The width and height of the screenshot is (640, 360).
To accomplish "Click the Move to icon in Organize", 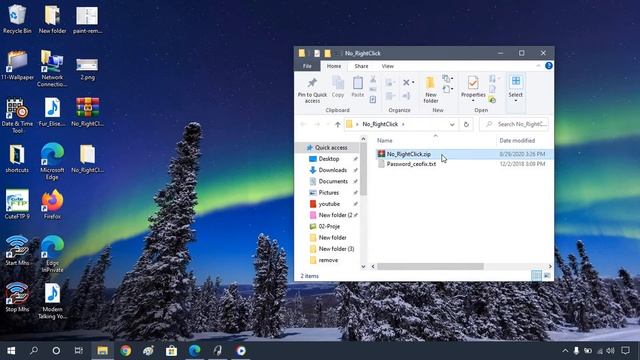I will click(389, 83).
